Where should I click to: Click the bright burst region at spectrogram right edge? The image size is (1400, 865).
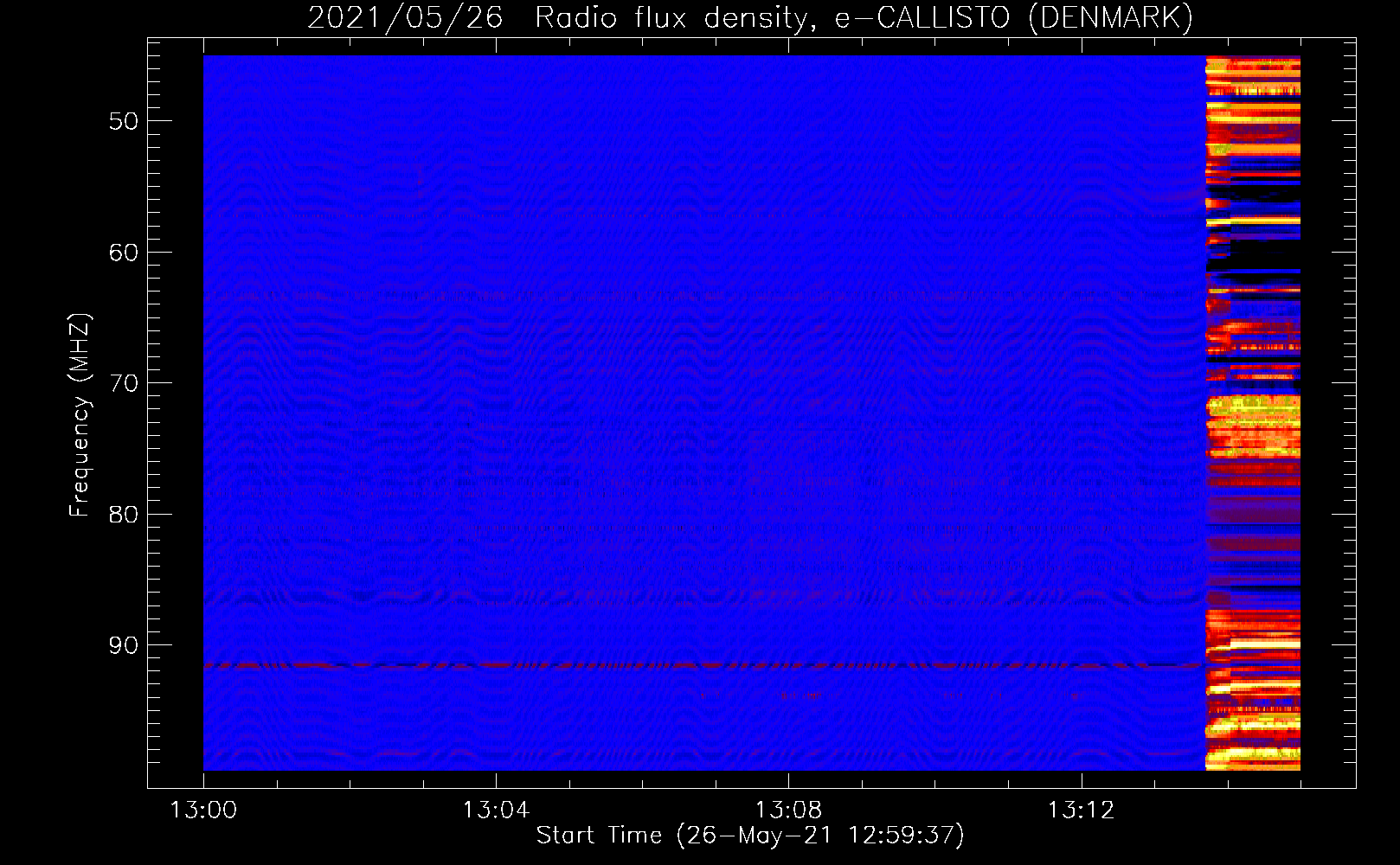click(1253, 413)
